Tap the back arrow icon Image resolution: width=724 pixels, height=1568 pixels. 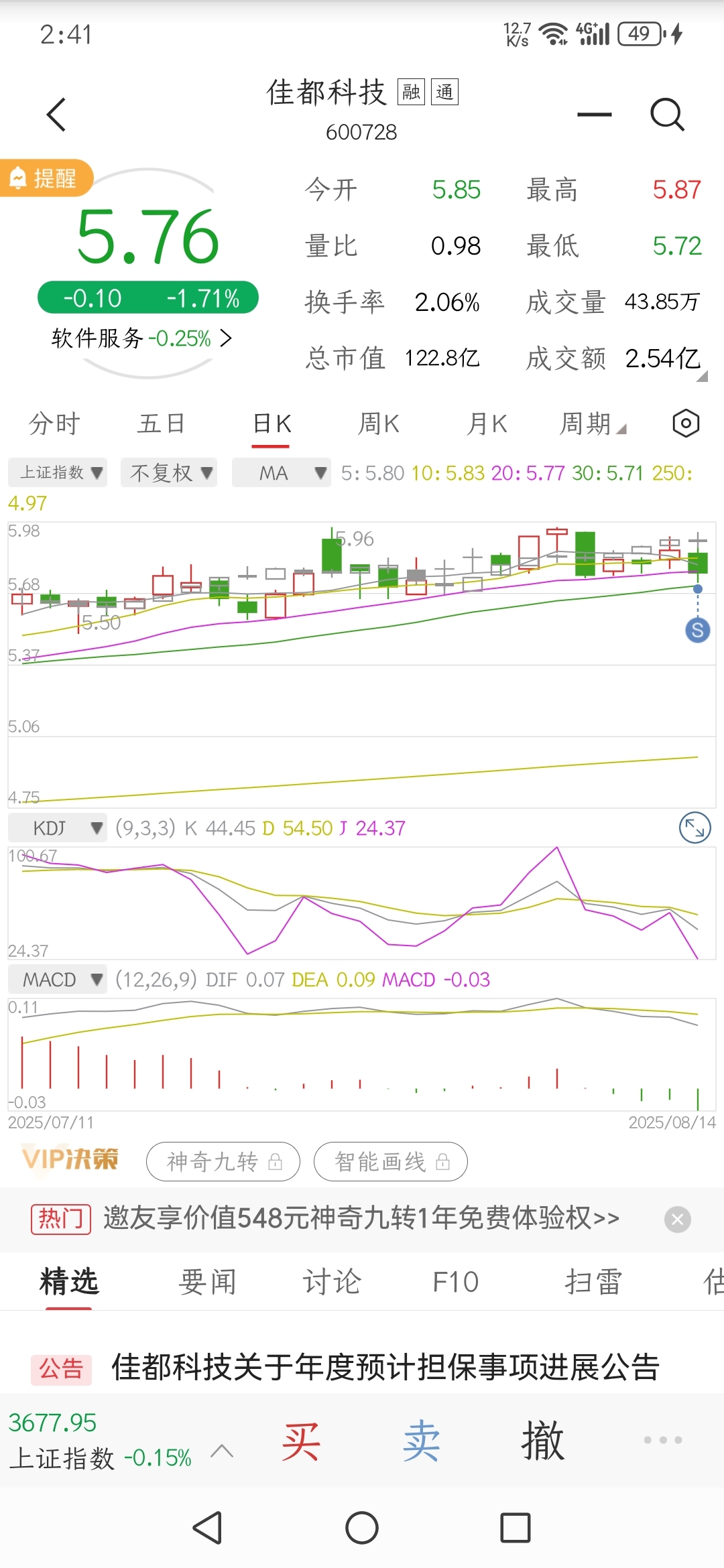pos(56,115)
